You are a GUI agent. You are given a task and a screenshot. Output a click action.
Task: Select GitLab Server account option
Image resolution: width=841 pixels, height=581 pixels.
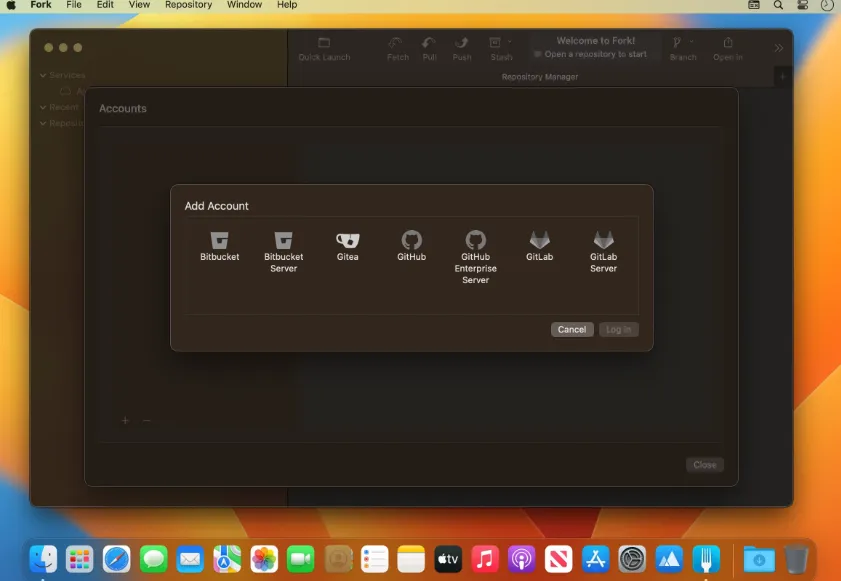pos(603,252)
